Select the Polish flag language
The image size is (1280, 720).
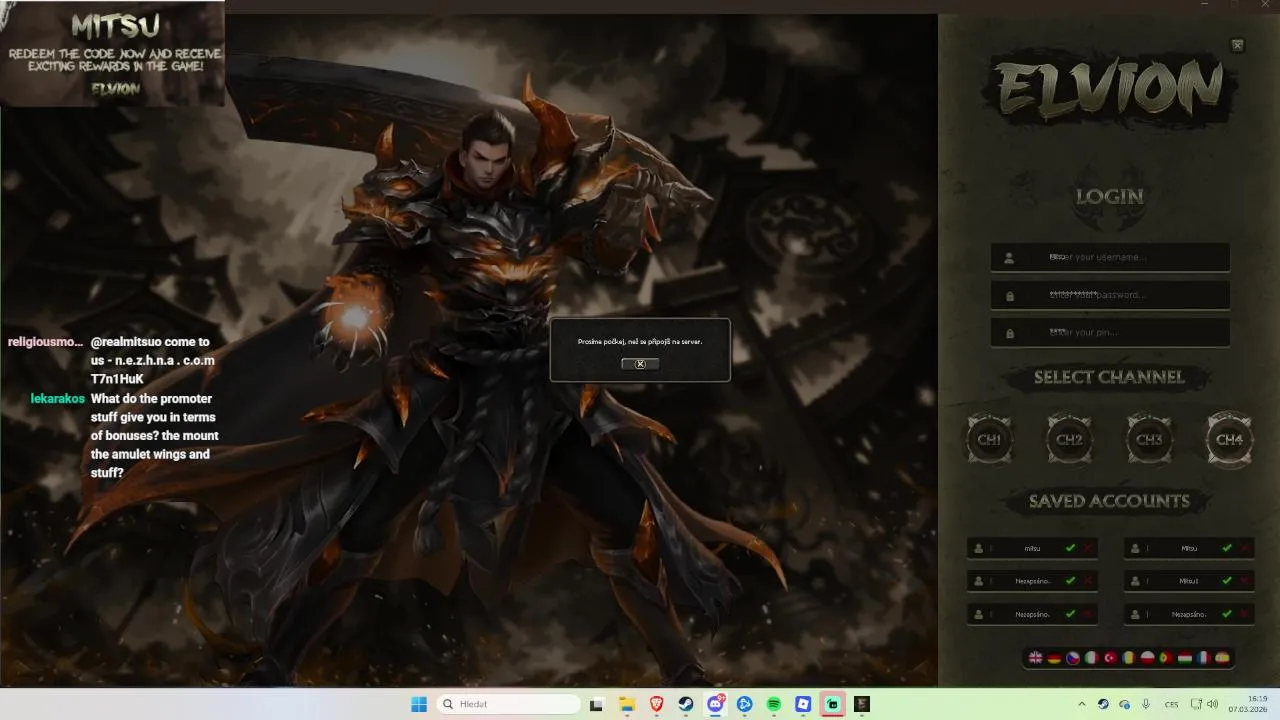tap(1148, 658)
